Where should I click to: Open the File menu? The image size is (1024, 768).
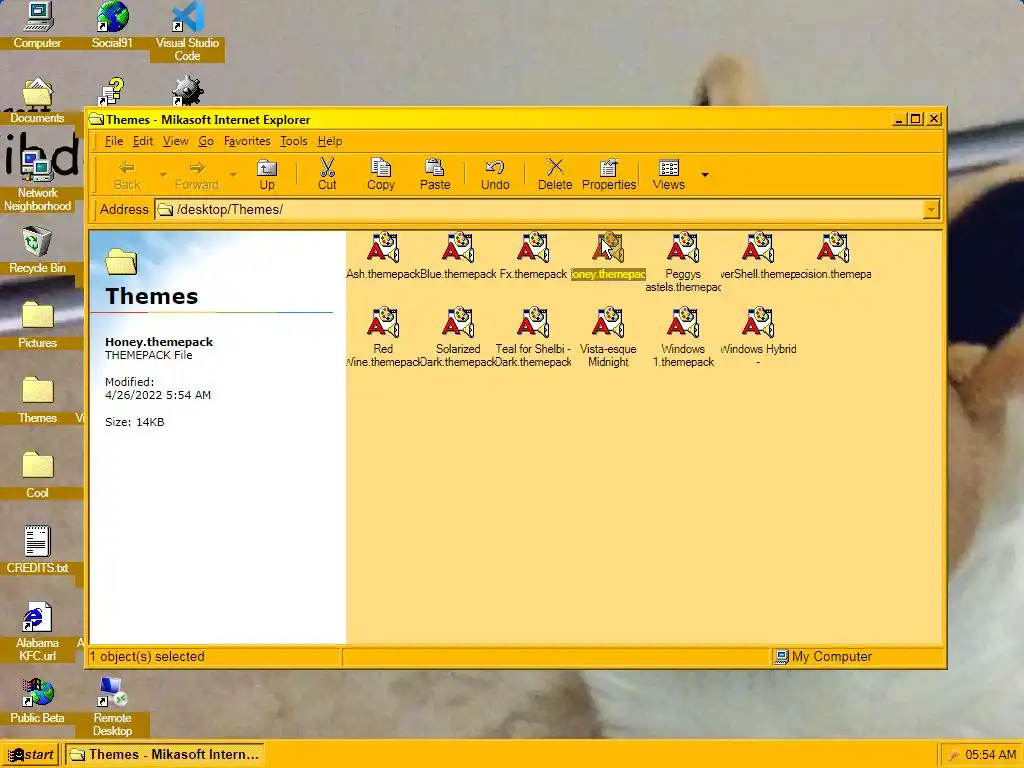(114, 141)
